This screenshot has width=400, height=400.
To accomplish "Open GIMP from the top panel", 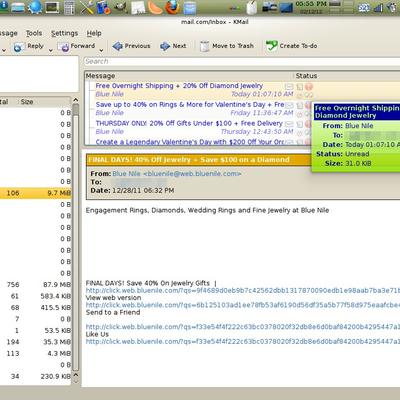I will 121,7.
